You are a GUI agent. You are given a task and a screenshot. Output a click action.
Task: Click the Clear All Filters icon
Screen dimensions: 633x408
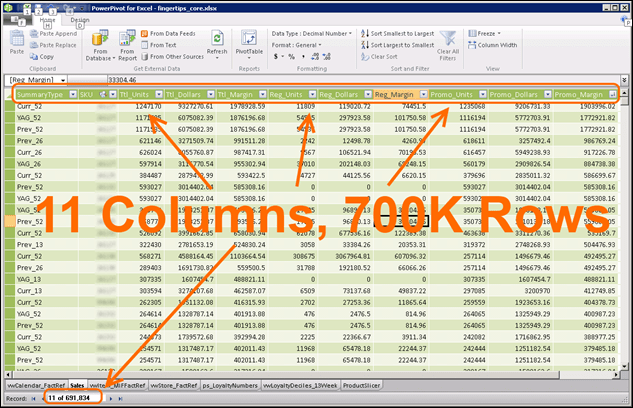[x=448, y=40]
